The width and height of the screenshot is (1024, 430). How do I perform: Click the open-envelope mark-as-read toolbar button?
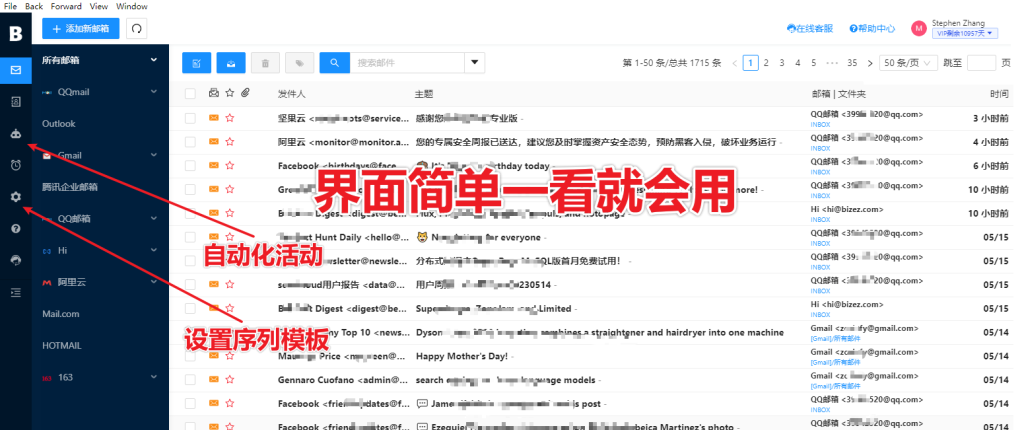(x=231, y=63)
